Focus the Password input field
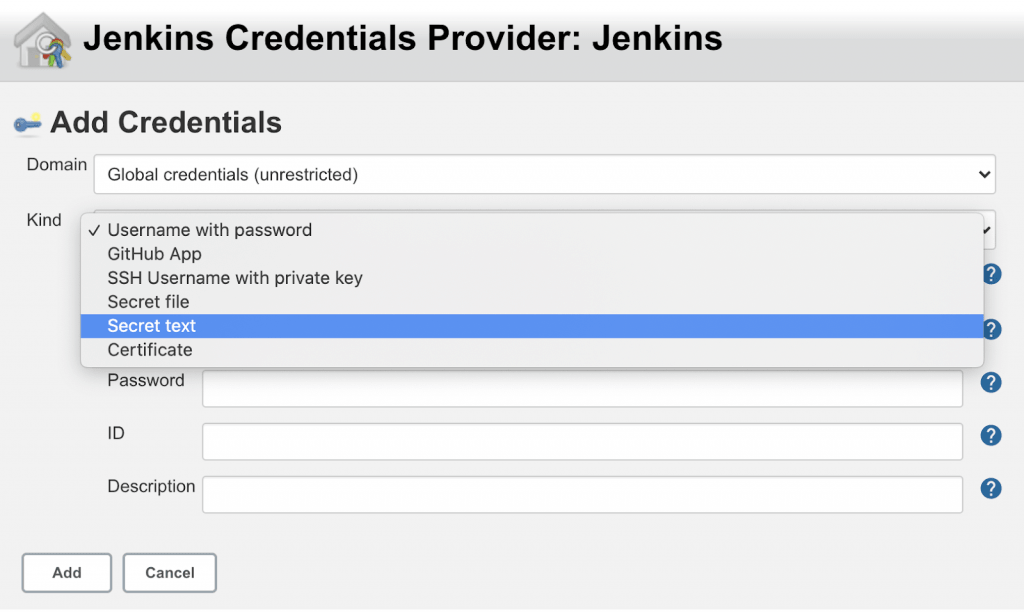 coord(582,389)
